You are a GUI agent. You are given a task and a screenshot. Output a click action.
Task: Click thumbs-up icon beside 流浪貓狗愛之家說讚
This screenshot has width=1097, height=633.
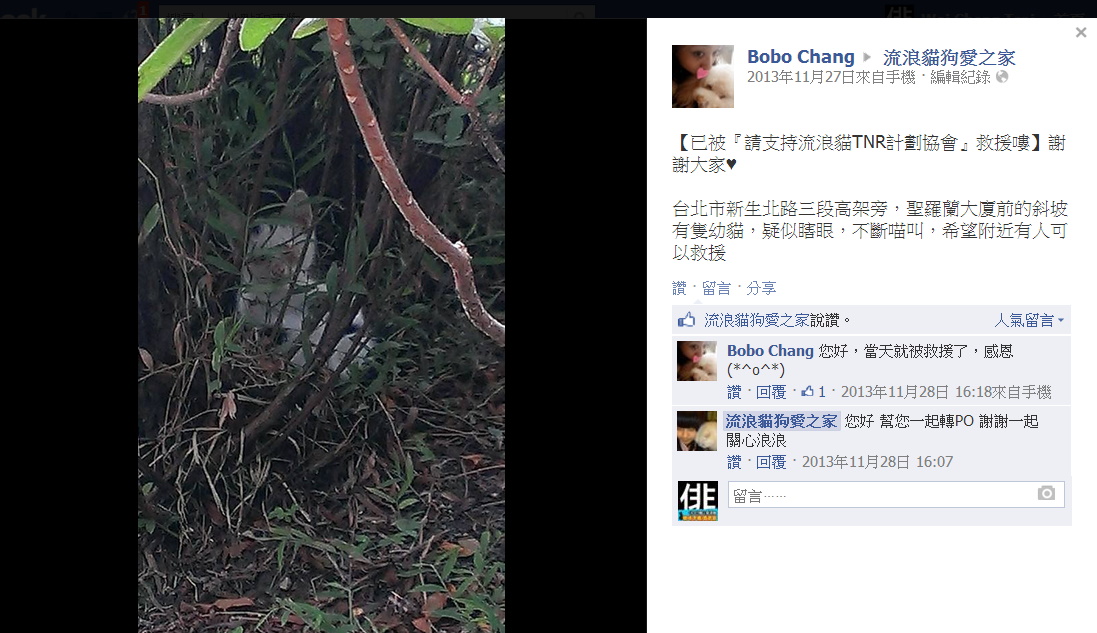pos(686,320)
